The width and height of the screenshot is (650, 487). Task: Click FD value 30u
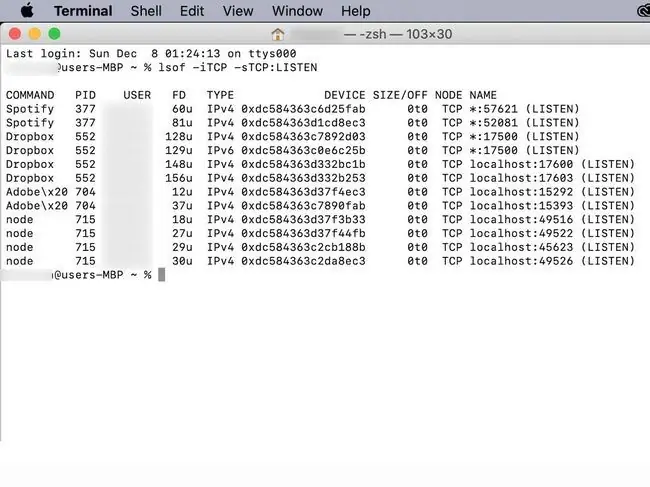coord(182,261)
